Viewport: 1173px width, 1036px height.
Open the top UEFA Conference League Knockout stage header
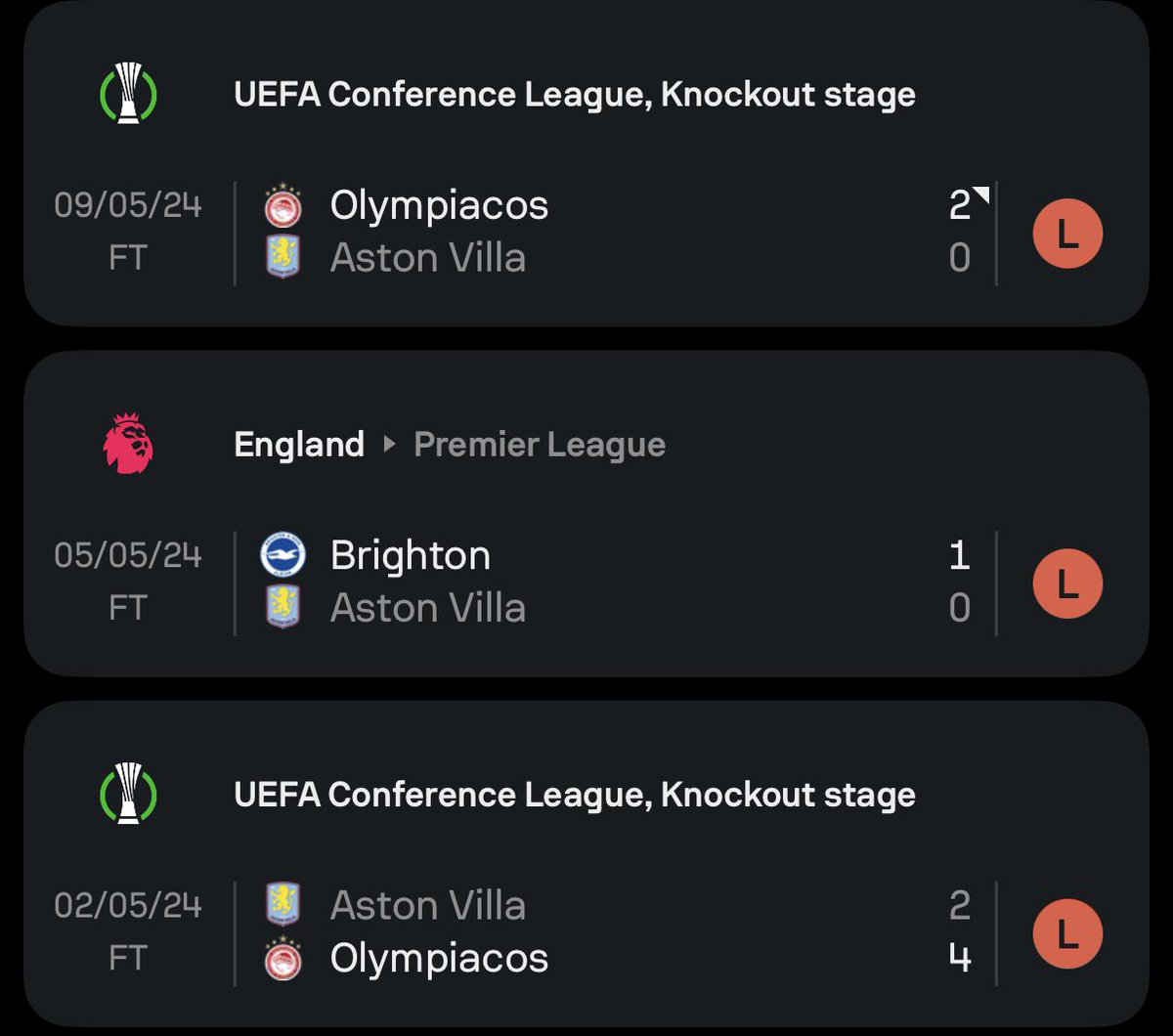[x=575, y=95]
